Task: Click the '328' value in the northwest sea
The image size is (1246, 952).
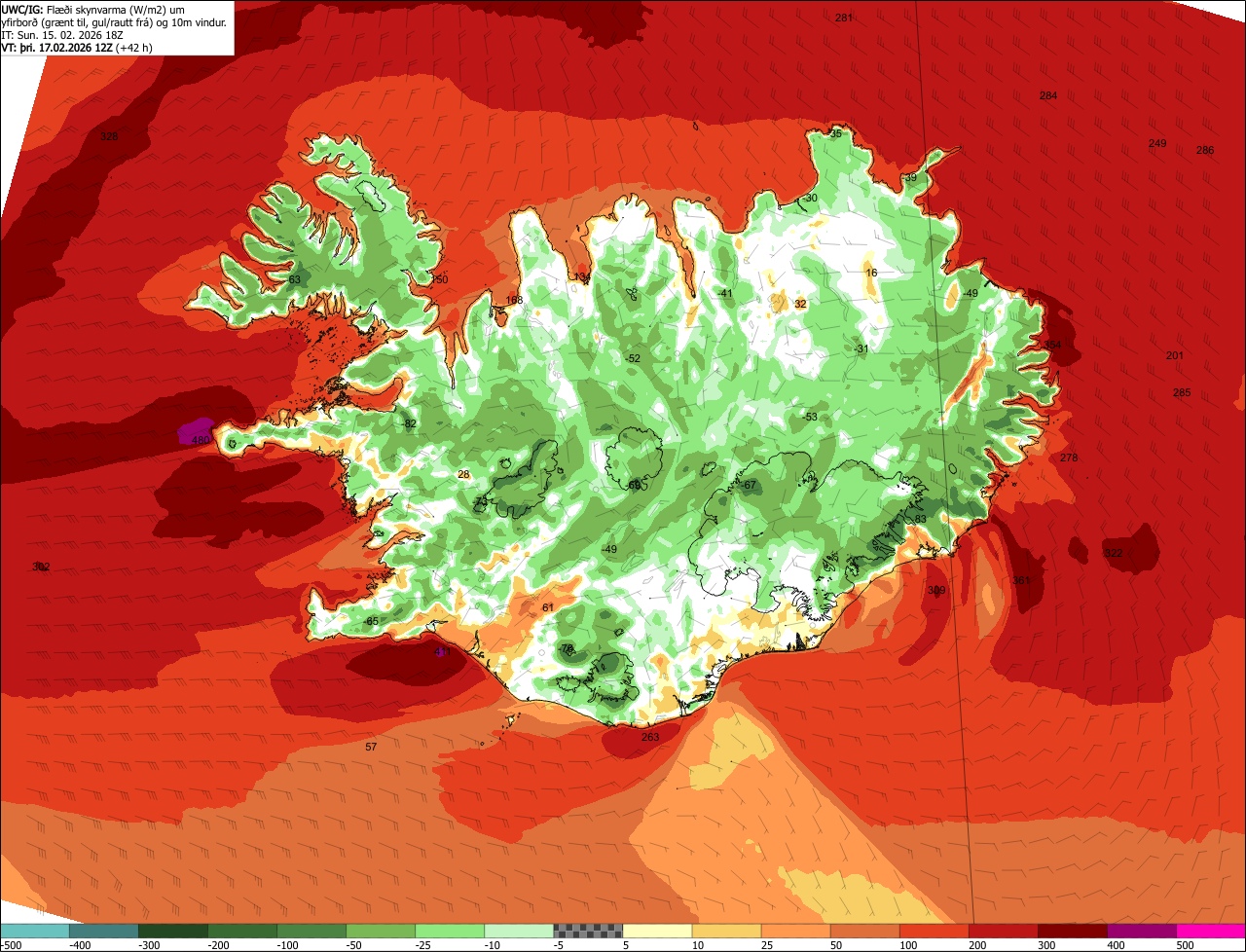Action: (x=109, y=136)
